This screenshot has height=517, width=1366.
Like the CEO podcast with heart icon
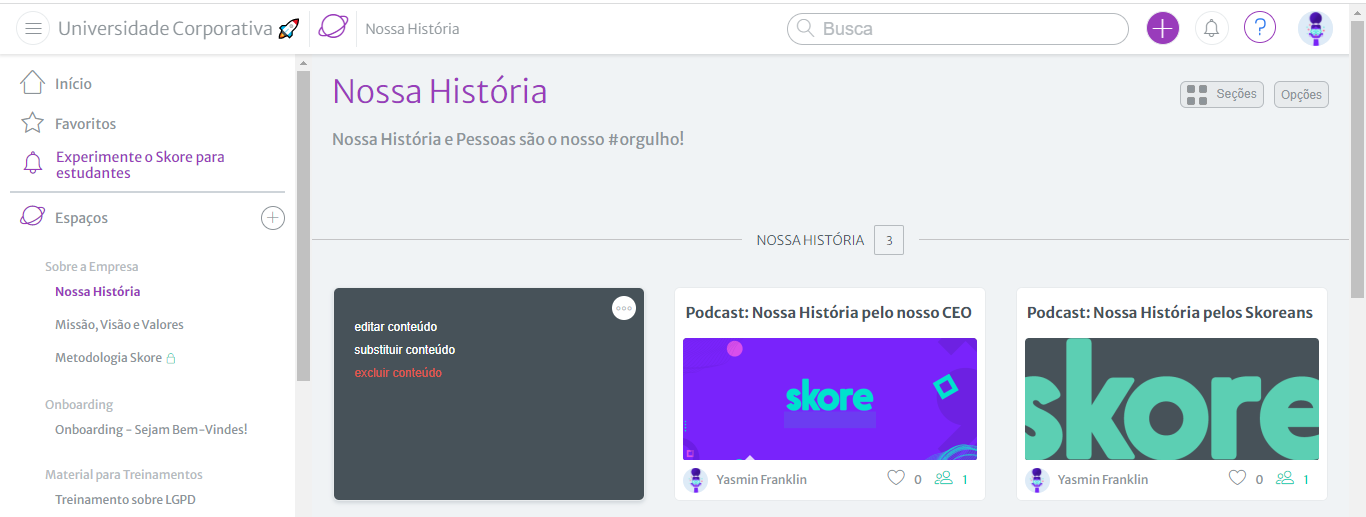click(x=896, y=478)
